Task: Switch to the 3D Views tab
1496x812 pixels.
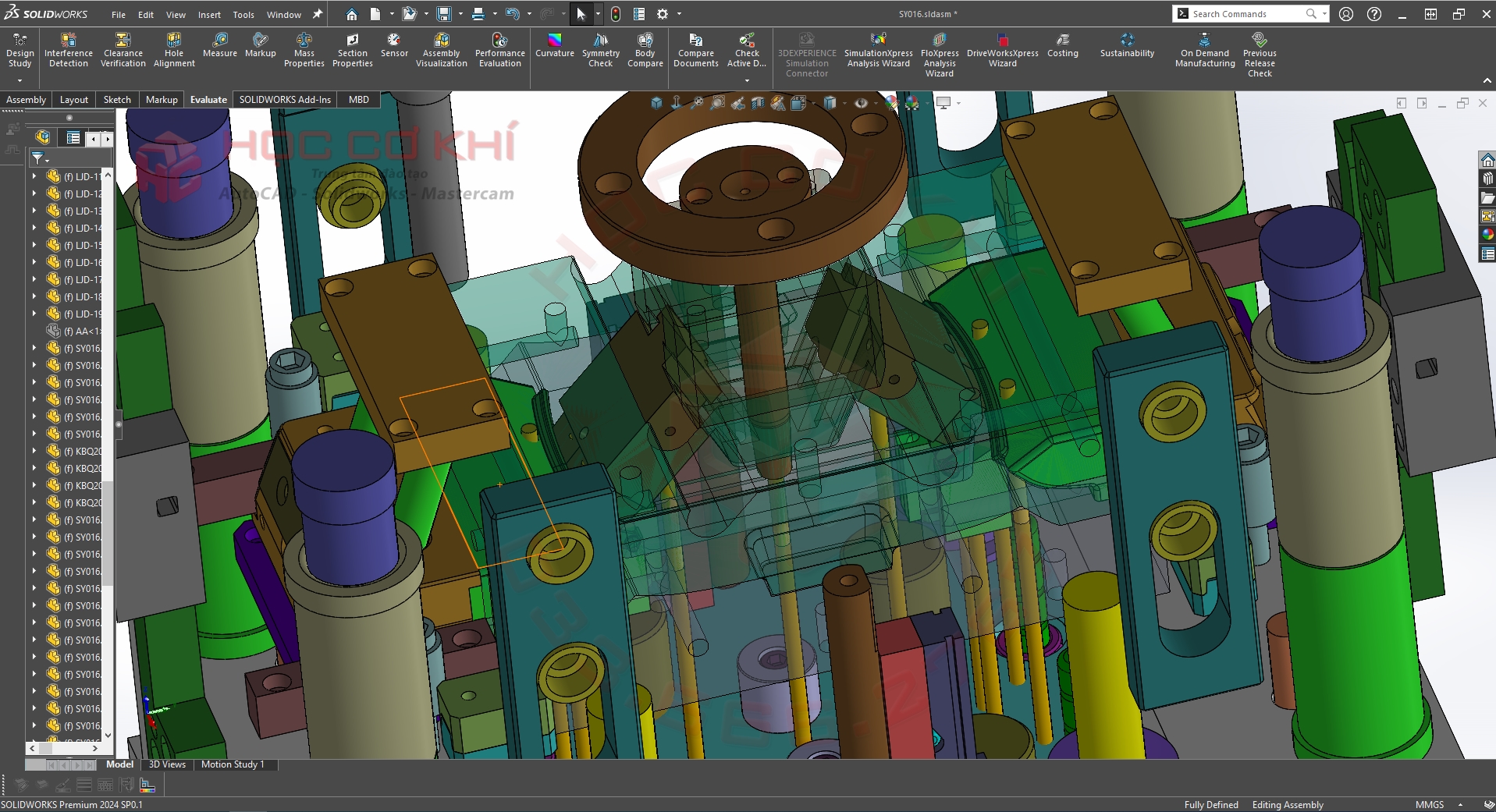Action: 167,764
